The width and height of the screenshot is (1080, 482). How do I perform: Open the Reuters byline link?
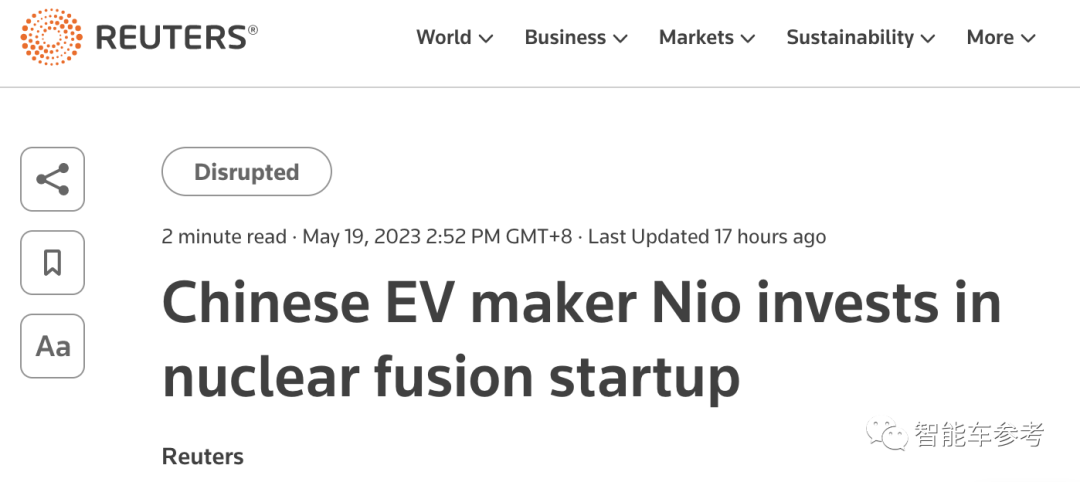[203, 457]
